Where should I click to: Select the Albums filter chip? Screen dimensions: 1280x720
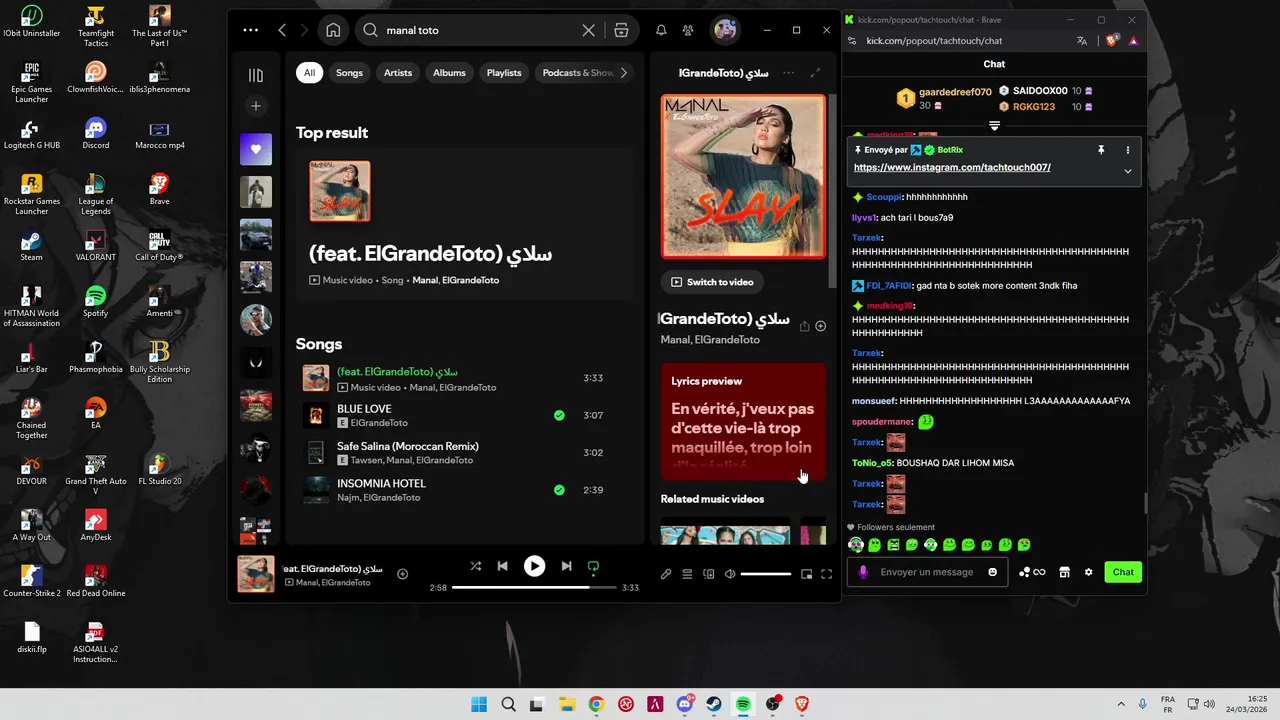point(449,73)
